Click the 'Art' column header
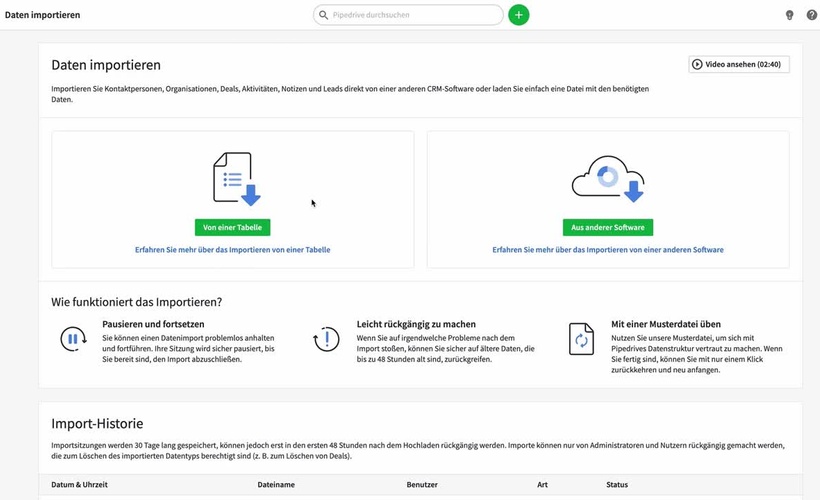The image size is (820, 500). coord(543,484)
